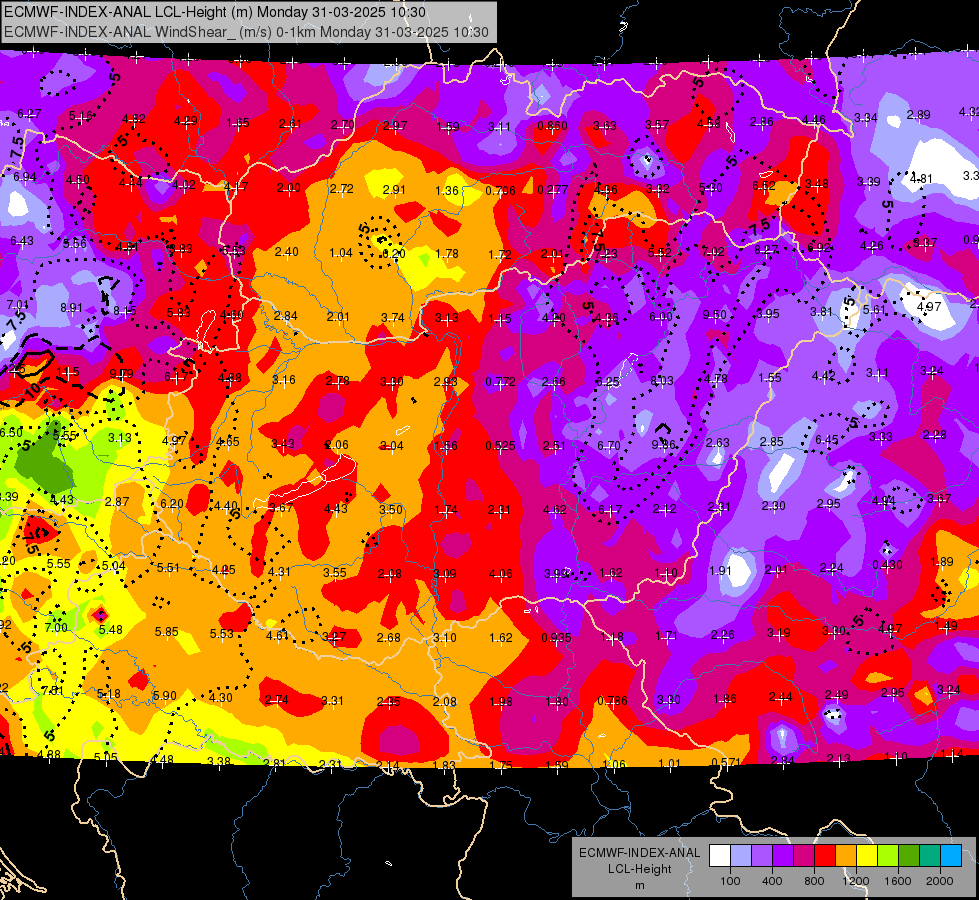Image resolution: width=979 pixels, height=900 pixels.
Task: Click the white swatch in the LCL-Height legend
Action: coord(720,856)
